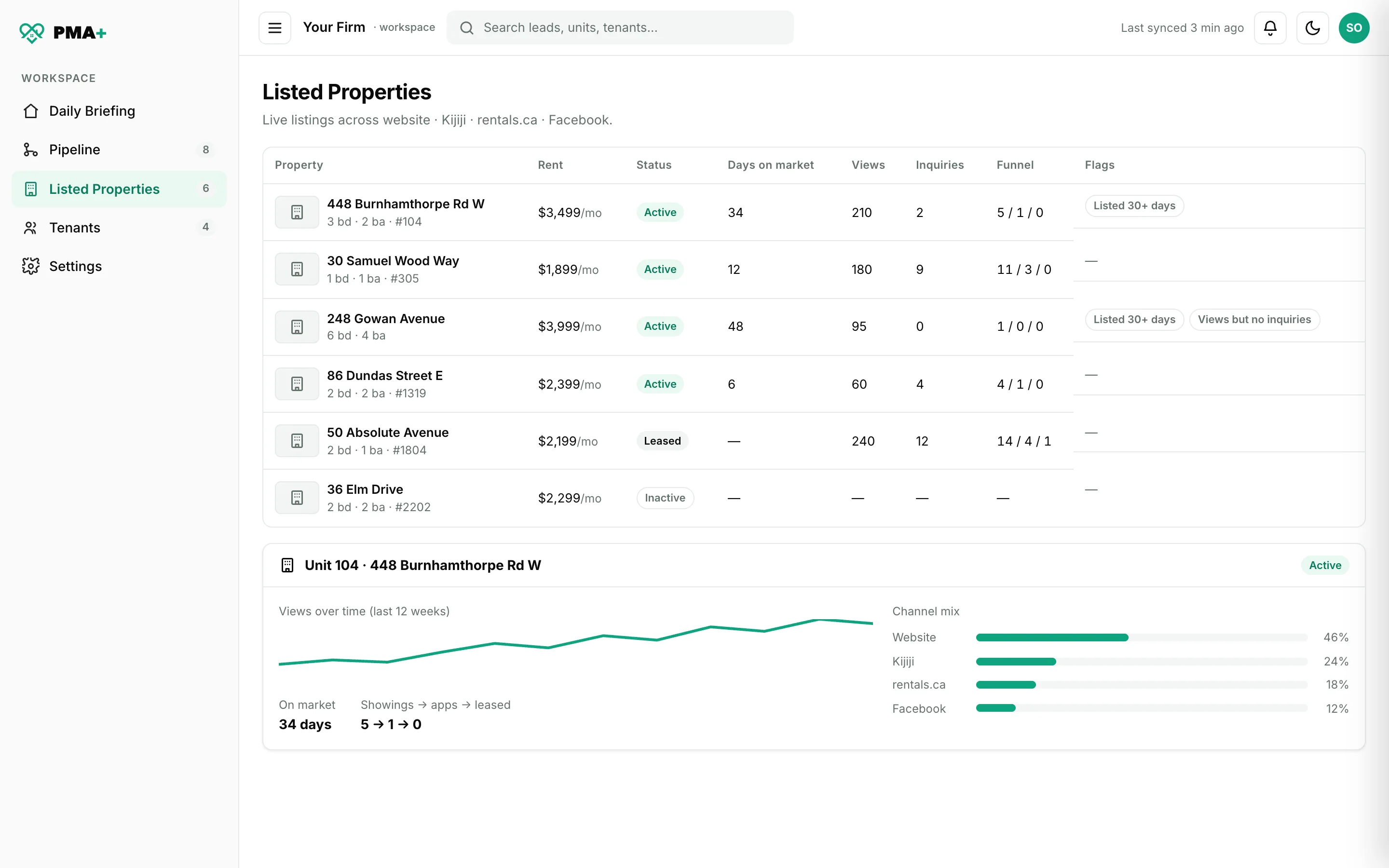
Task: Click the 30 Samuel Wood Way building thumbnail
Action: [x=297, y=269]
